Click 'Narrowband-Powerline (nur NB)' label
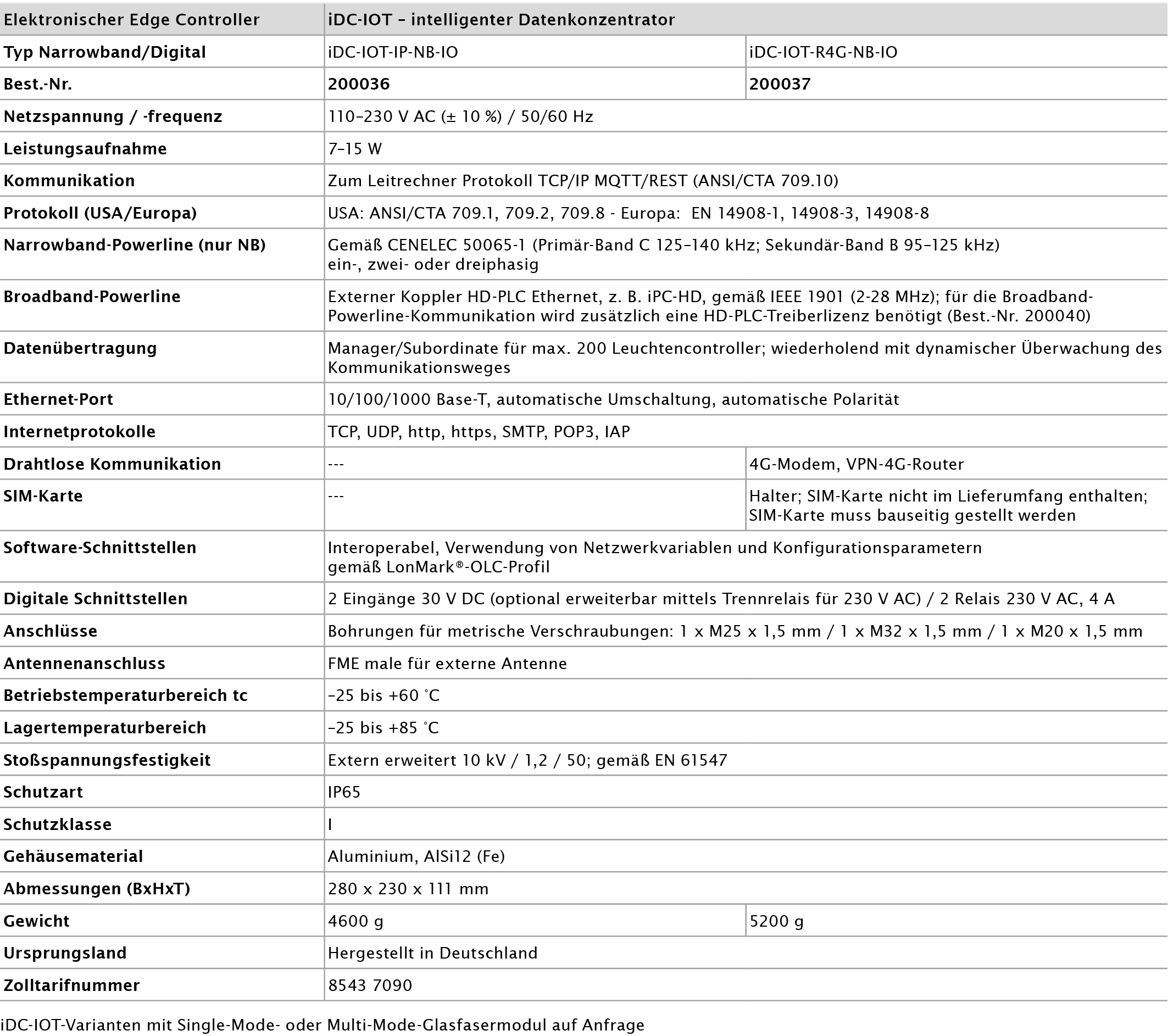 (134, 245)
